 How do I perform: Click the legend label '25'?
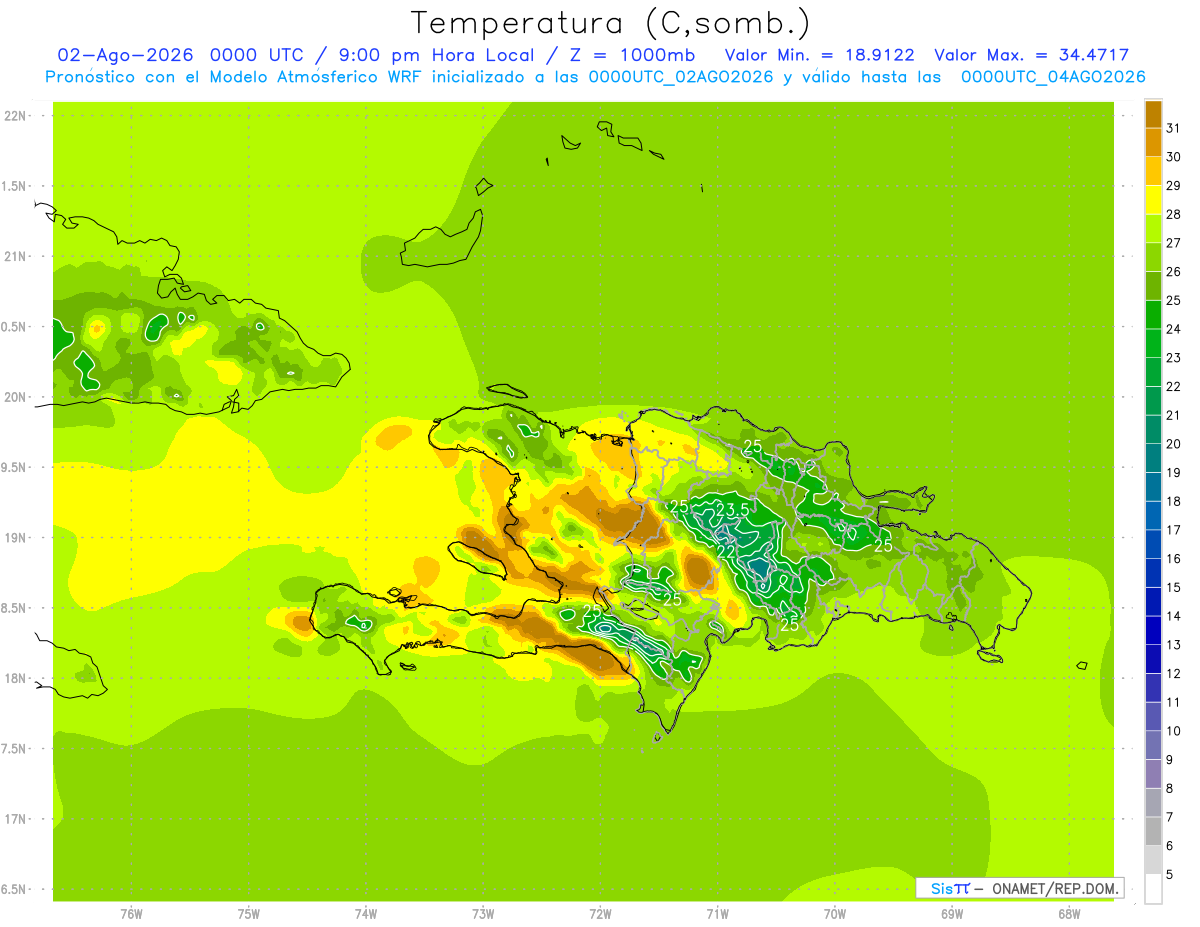[1173, 300]
